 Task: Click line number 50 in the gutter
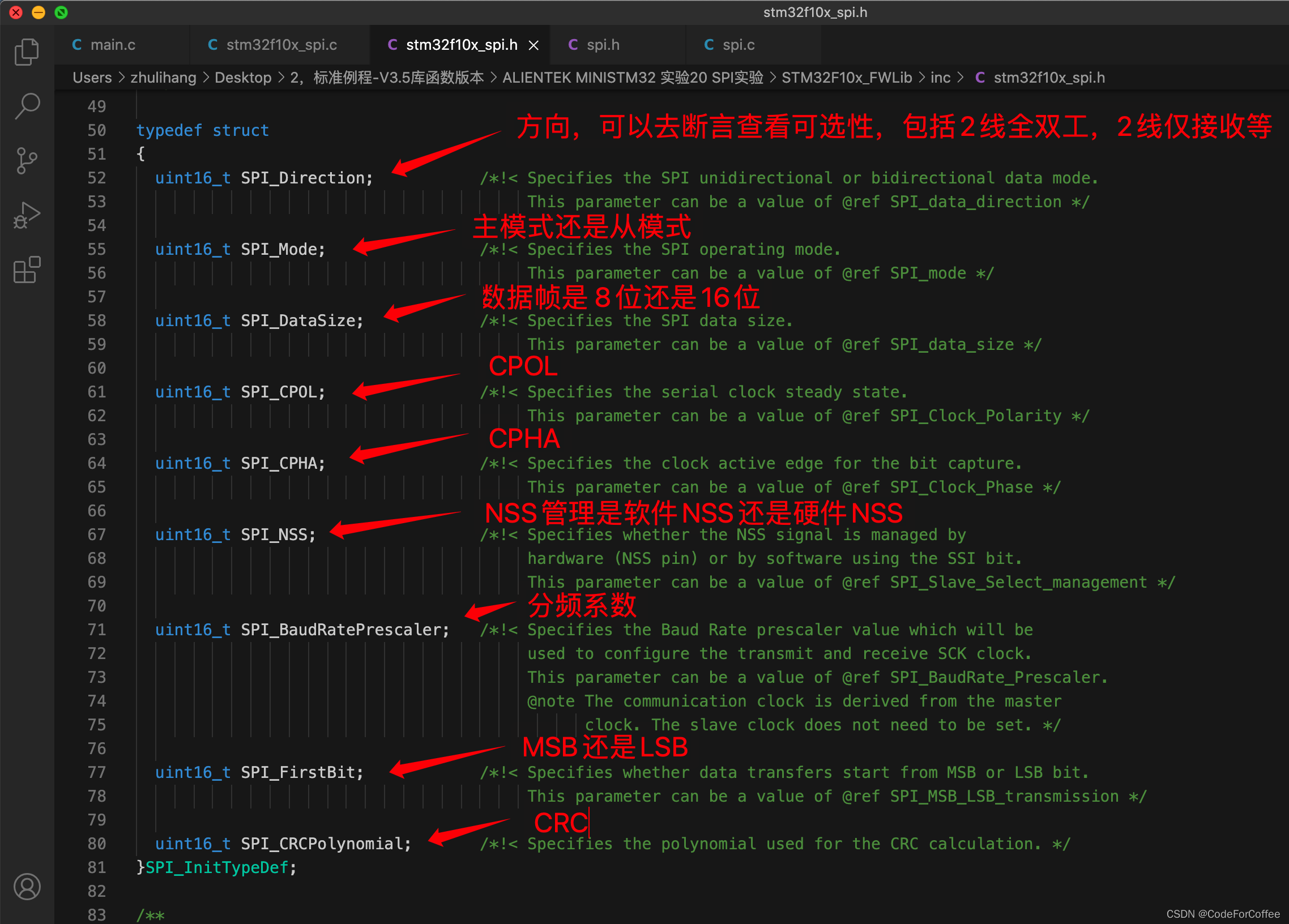click(x=97, y=130)
